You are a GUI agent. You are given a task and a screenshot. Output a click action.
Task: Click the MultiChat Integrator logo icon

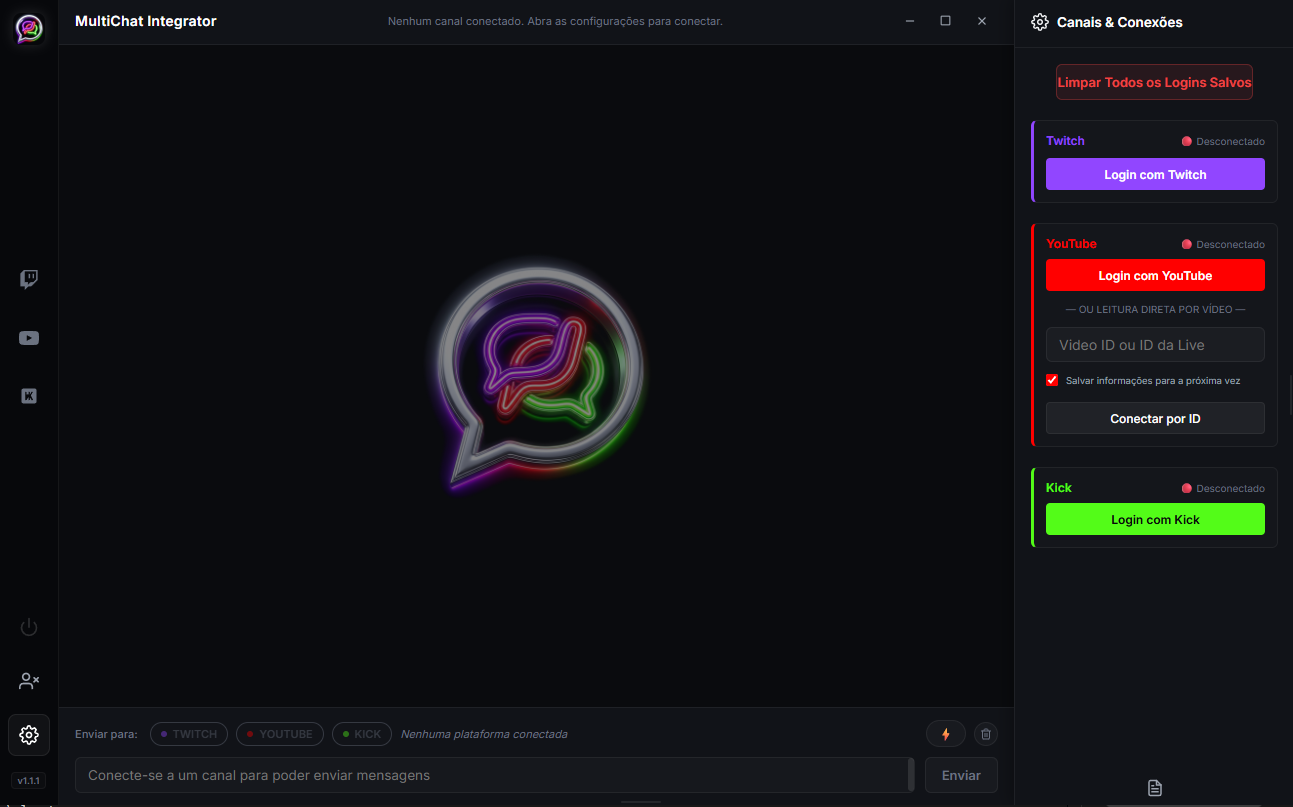click(29, 29)
